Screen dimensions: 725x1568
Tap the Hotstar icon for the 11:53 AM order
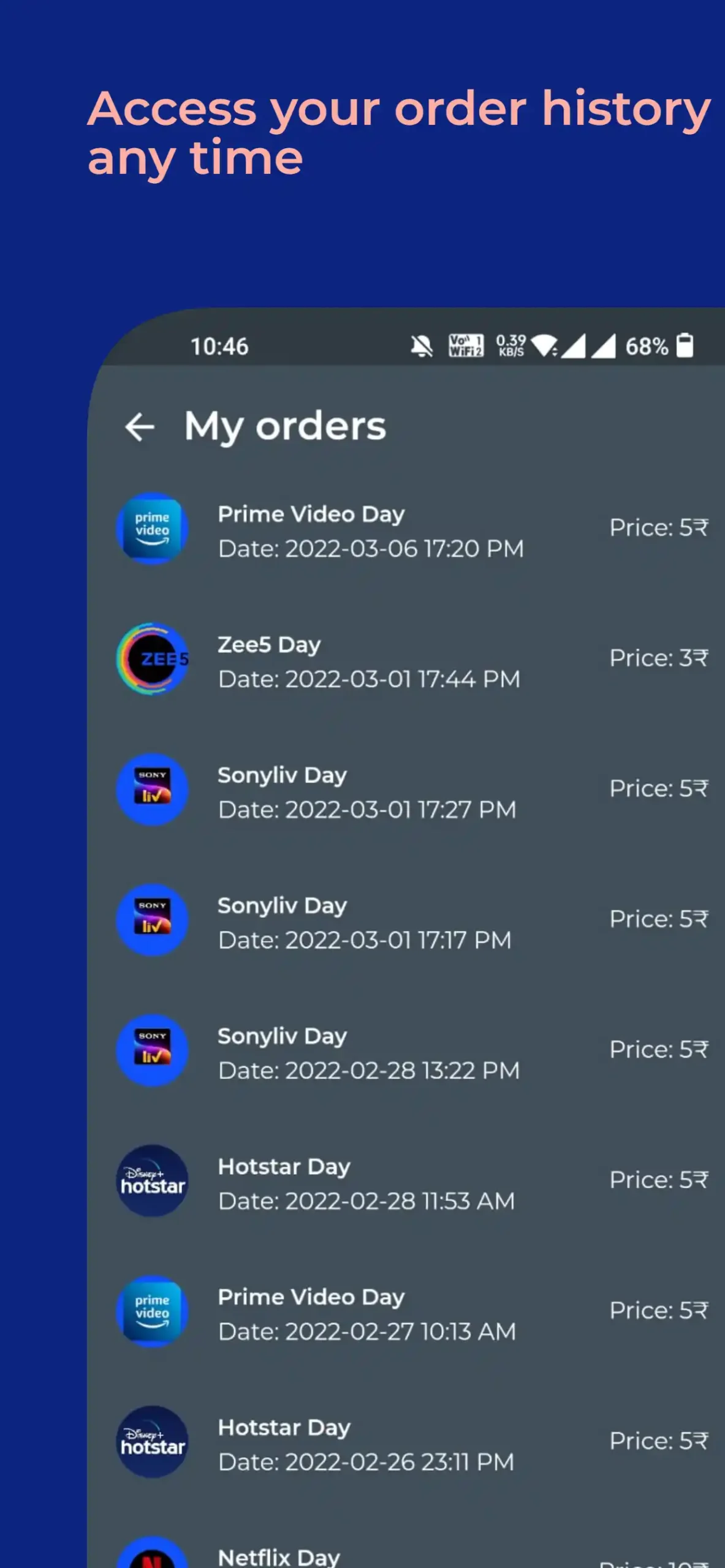point(152,1181)
